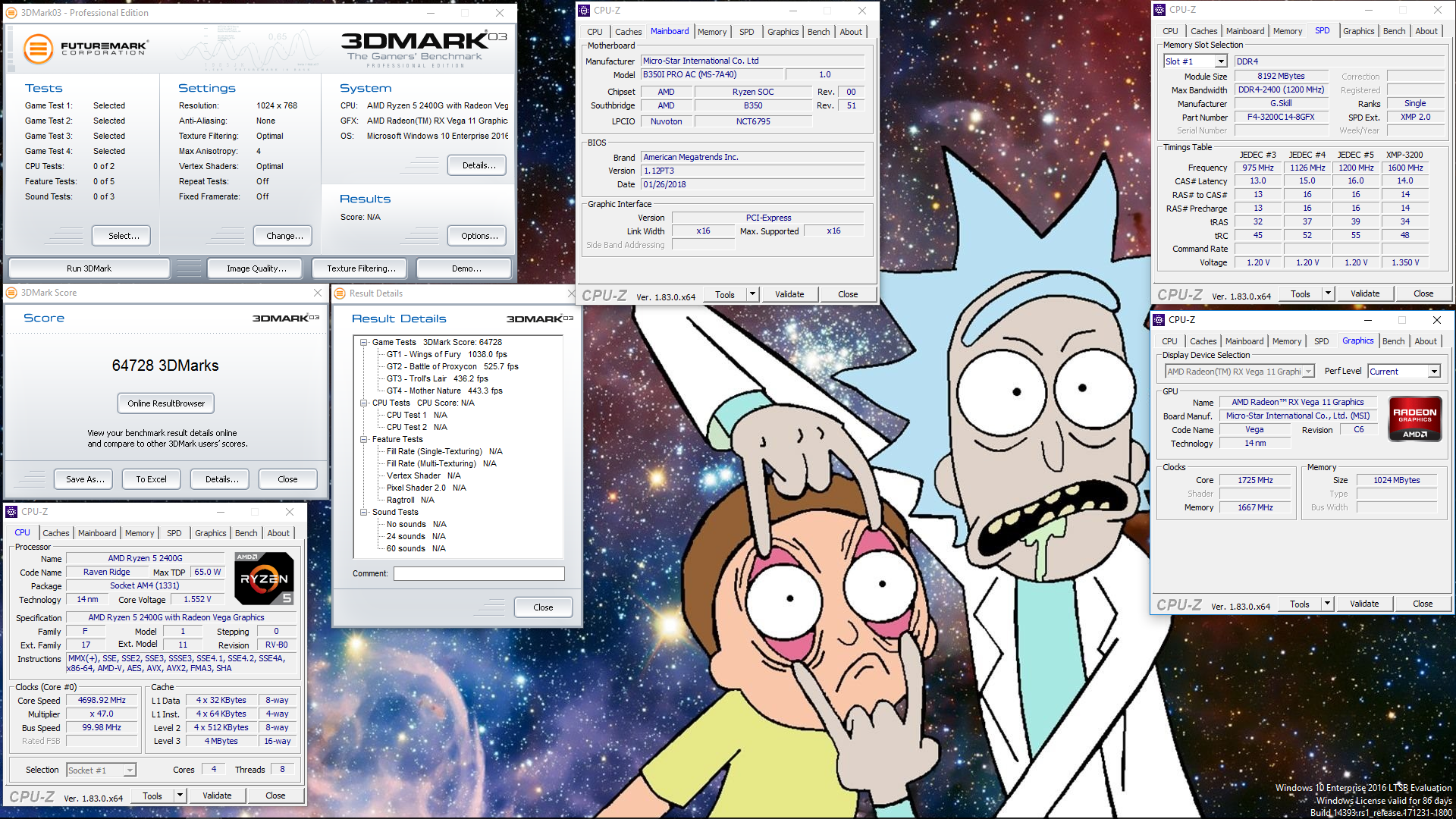Click Change settings button in 3DMark03
The width and height of the screenshot is (1456, 819).
(x=284, y=236)
